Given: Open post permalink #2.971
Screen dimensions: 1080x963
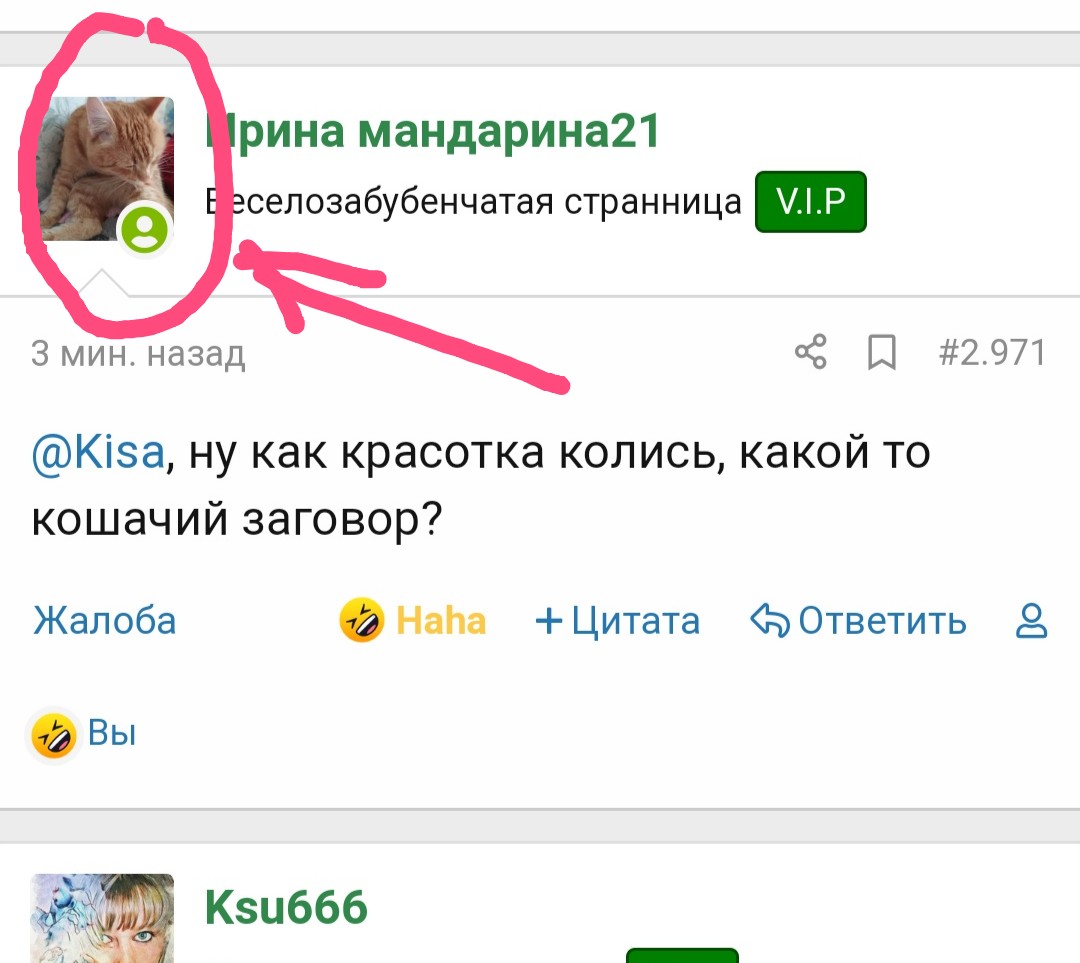Looking at the screenshot, I should click(x=992, y=353).
